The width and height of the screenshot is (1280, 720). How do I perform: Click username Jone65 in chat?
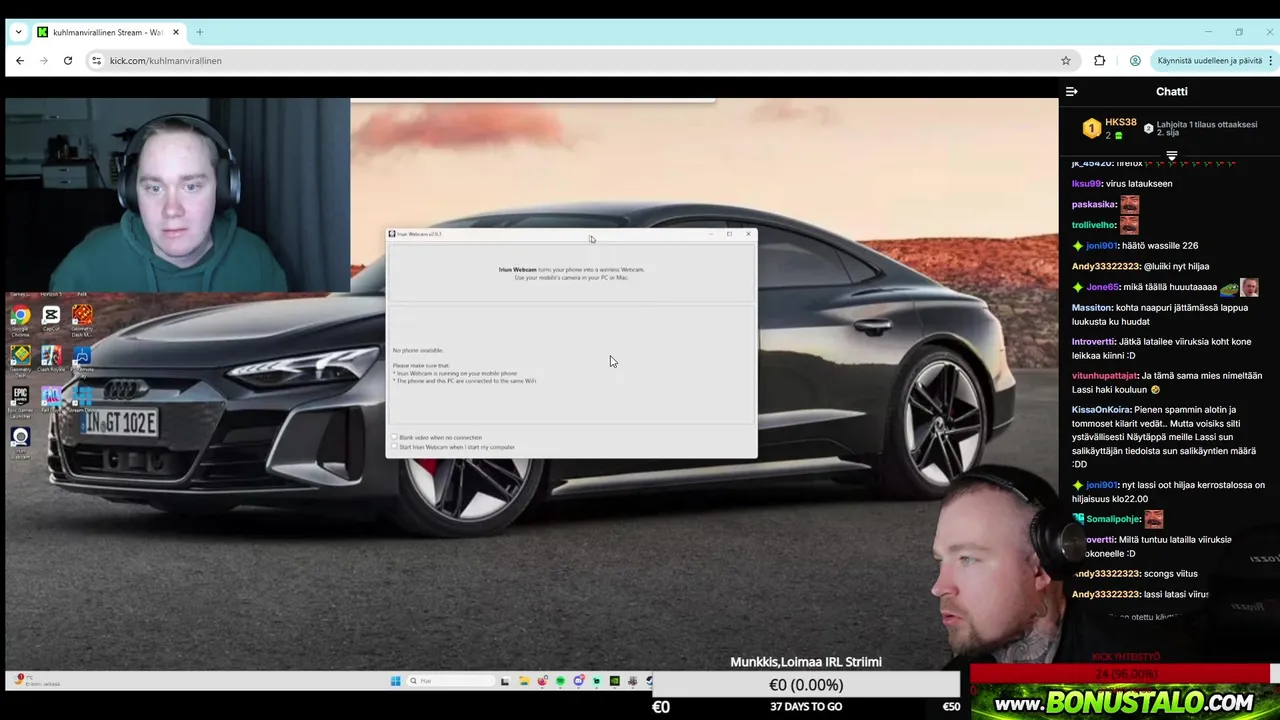point(1102,287)
